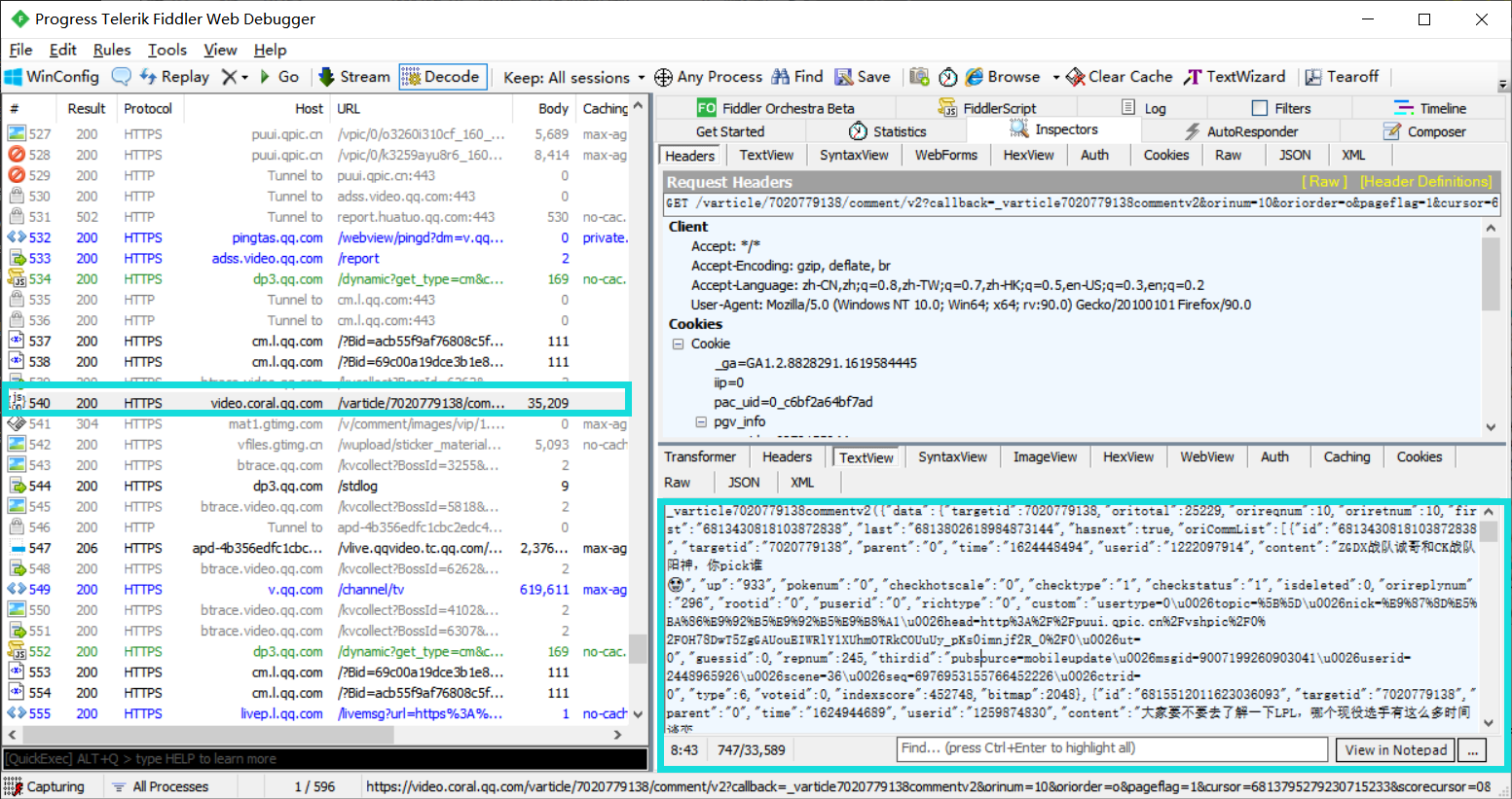Toggle Stream mode
1512x799 pixels.
coord(354,77)
